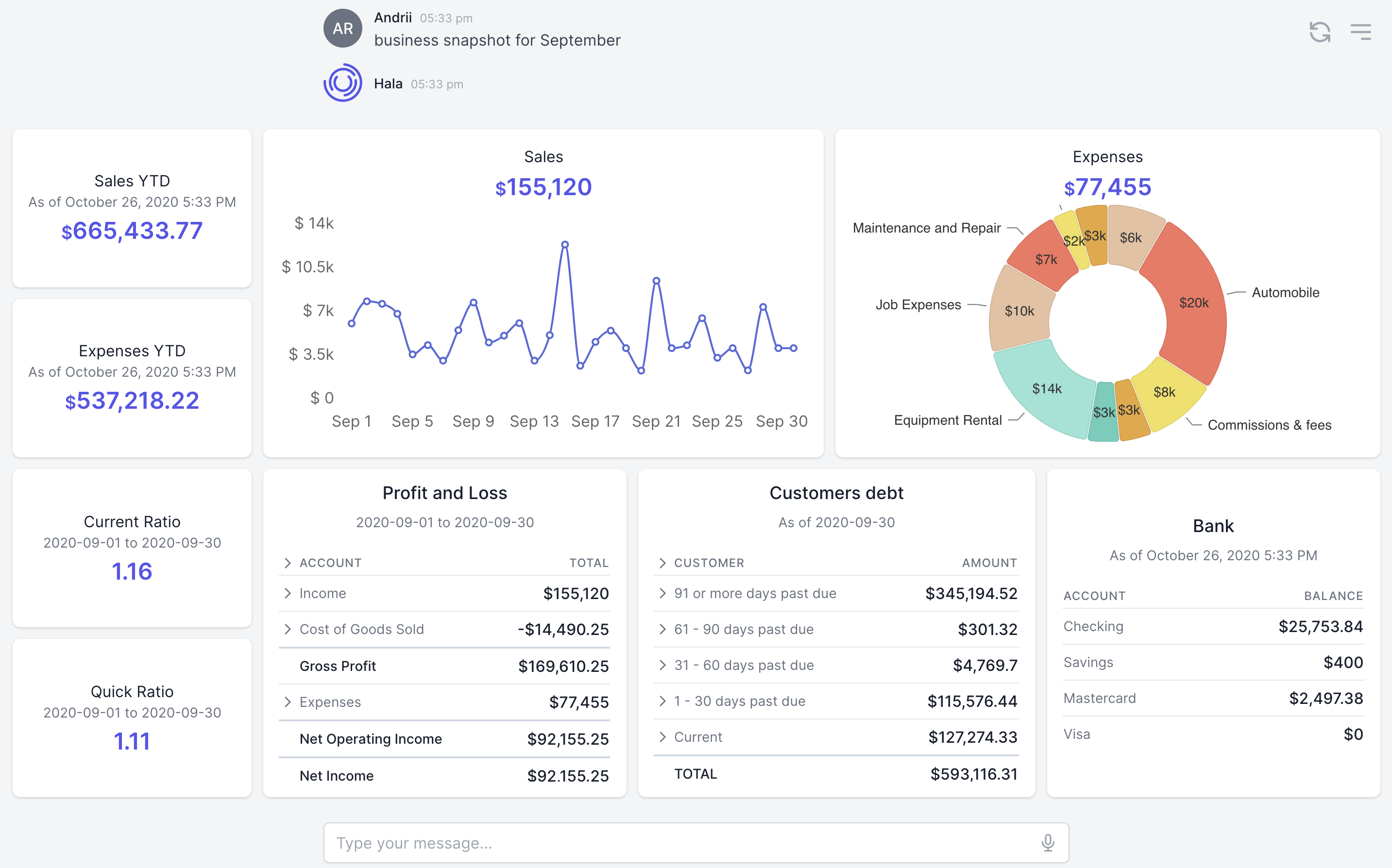Image resolution: width=1392 pixels, height=868 pixels.
Task: Open the hamburger menu icon
Action: [1360, 32]
